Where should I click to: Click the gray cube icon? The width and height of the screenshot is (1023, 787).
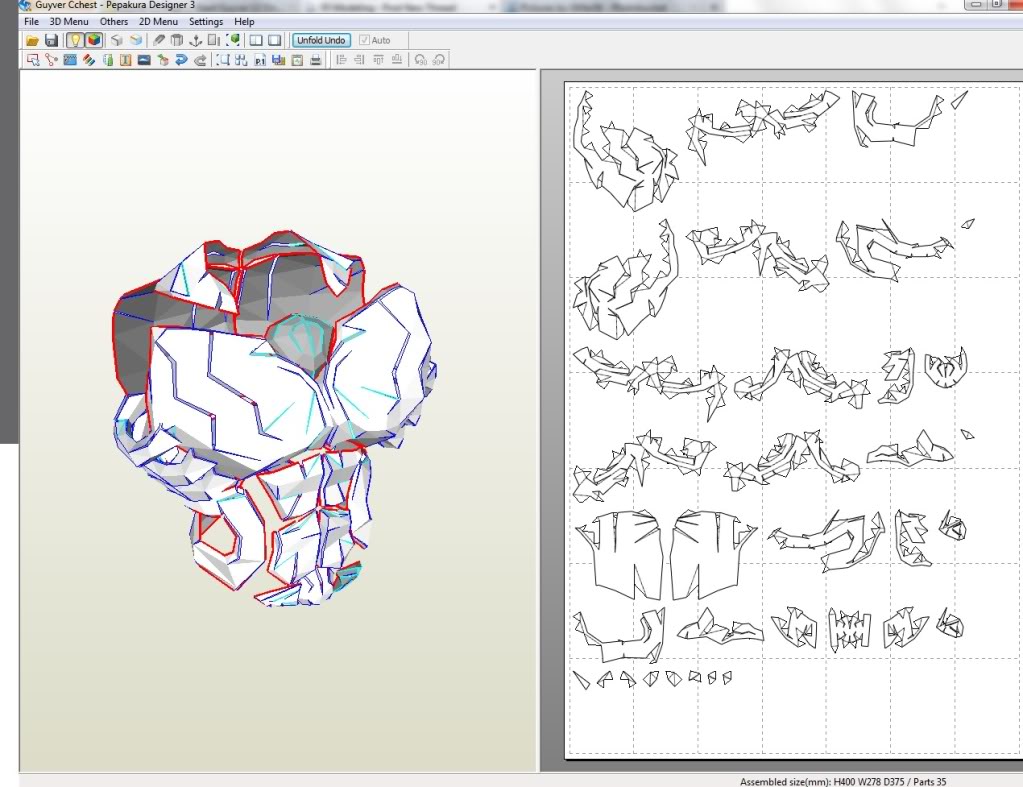point(117,40)
